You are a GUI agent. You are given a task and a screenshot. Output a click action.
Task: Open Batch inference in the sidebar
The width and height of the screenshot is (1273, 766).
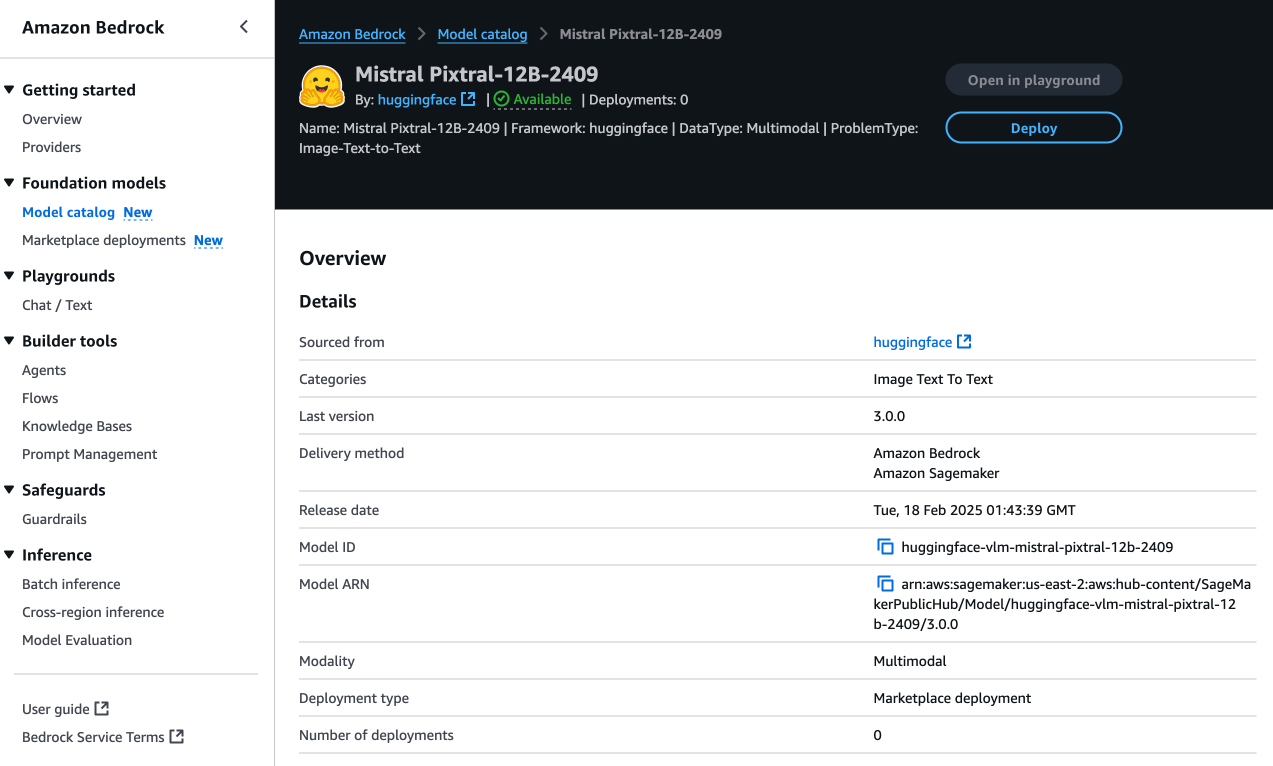point(71,584)
